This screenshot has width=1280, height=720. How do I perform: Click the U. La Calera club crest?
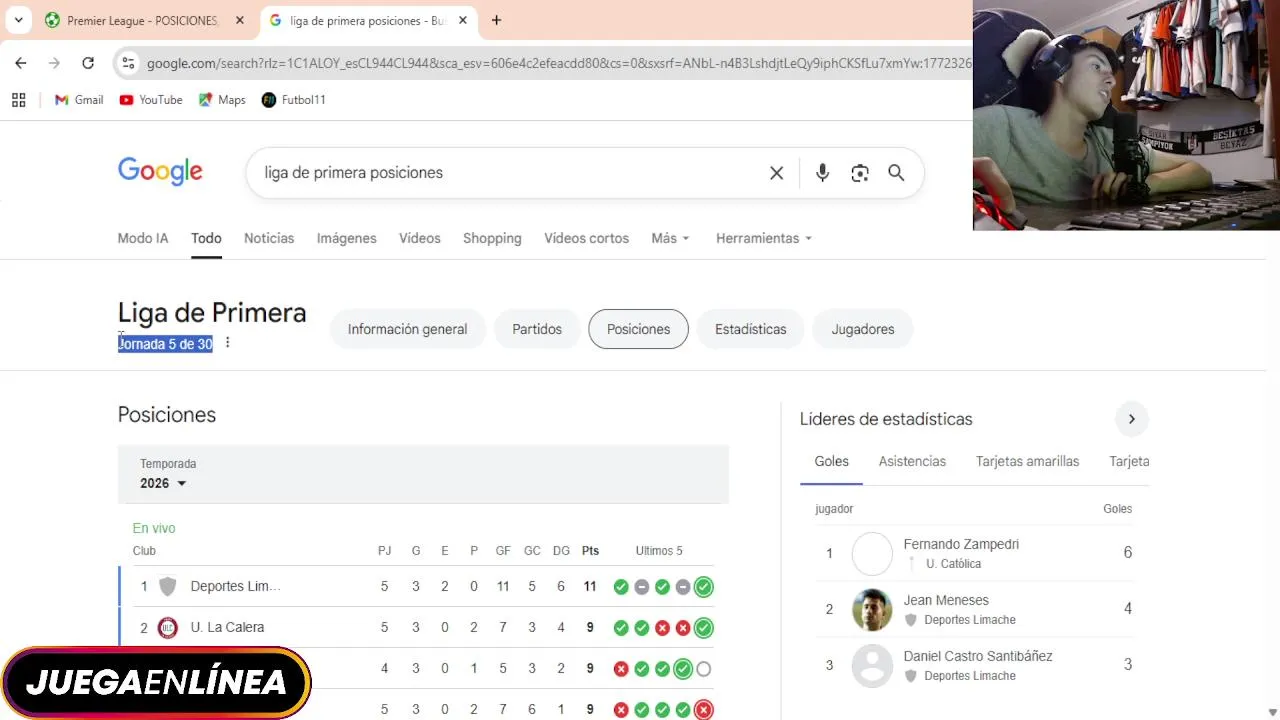(x=168, y=628)
